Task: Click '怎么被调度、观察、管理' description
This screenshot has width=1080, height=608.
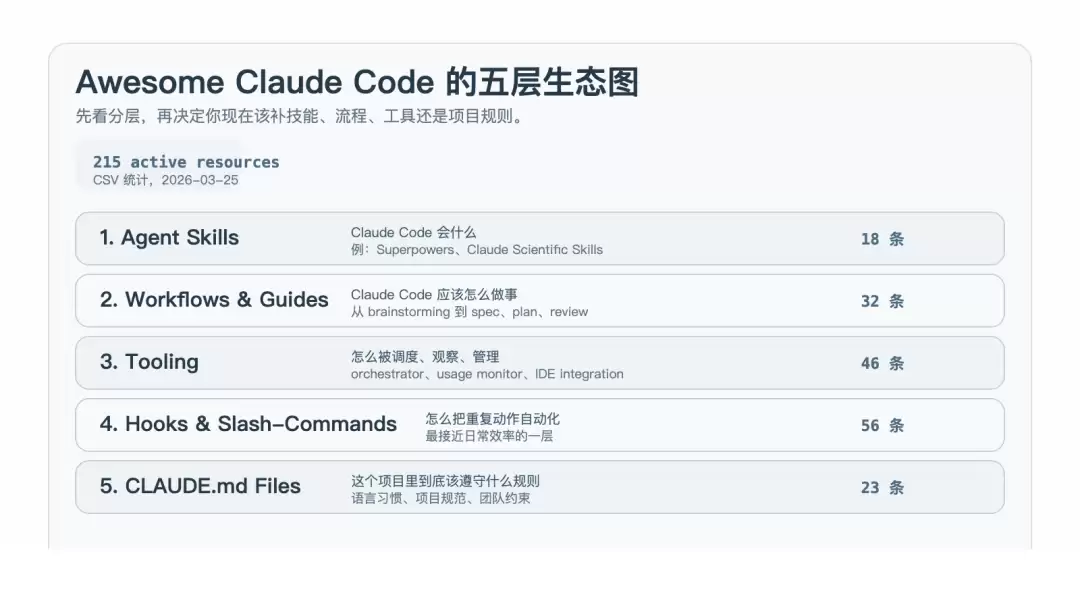Action: click(x=425, y=357)
